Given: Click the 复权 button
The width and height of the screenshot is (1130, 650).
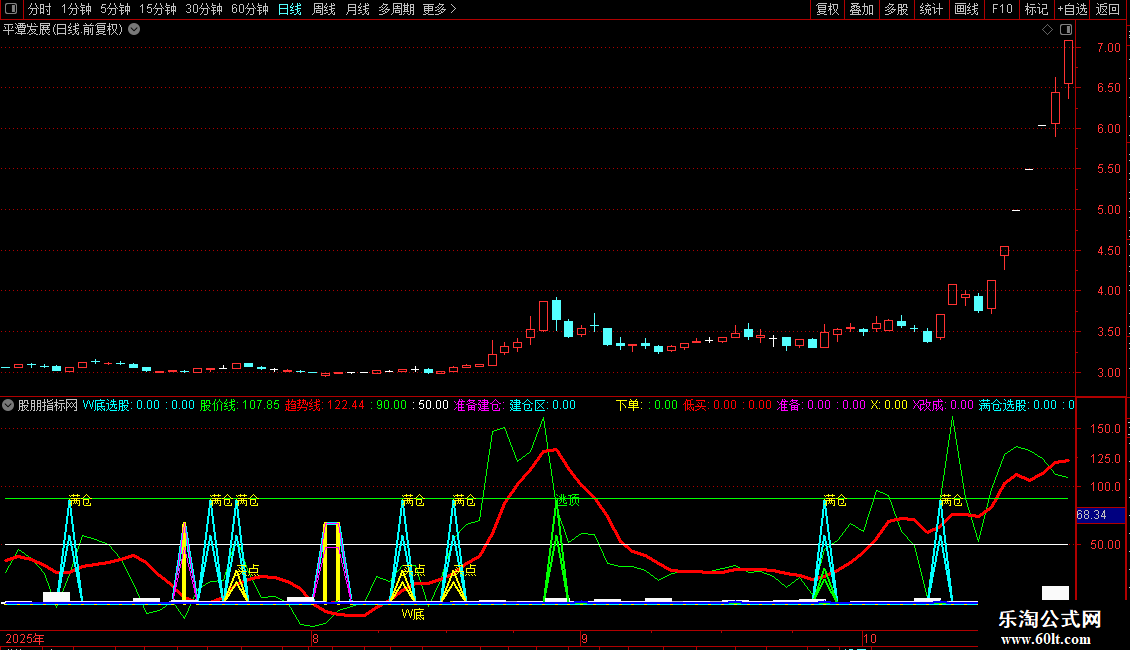Looking at the screenshot, I should point(827,9).
